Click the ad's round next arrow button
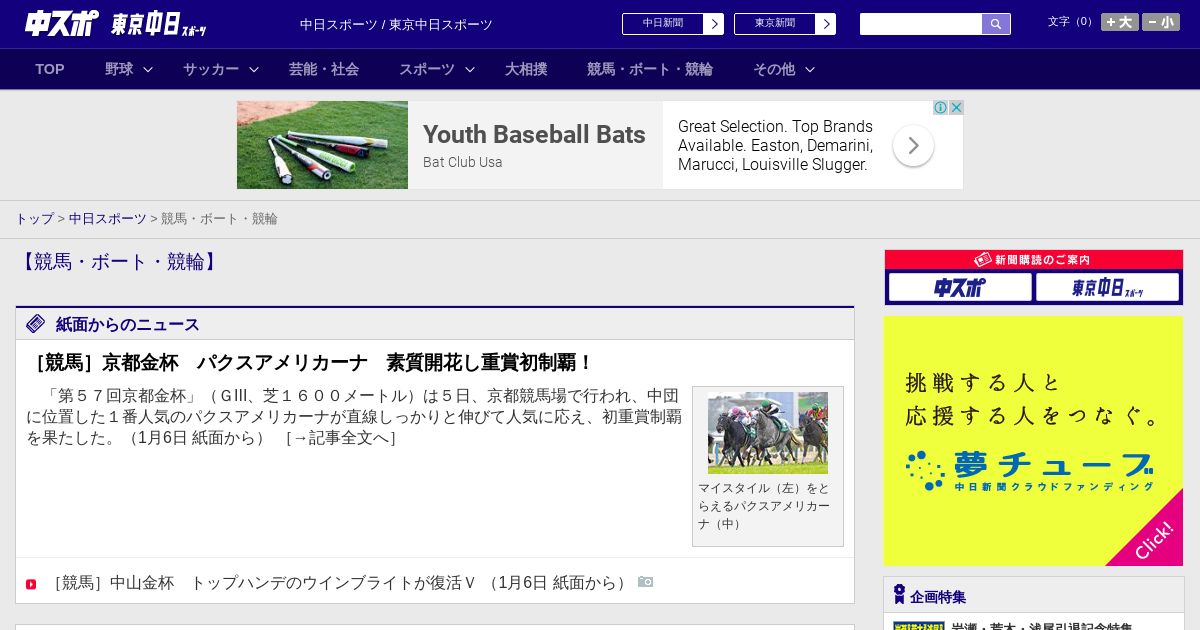Screen dimensions: 1200x630 (913, 146)
